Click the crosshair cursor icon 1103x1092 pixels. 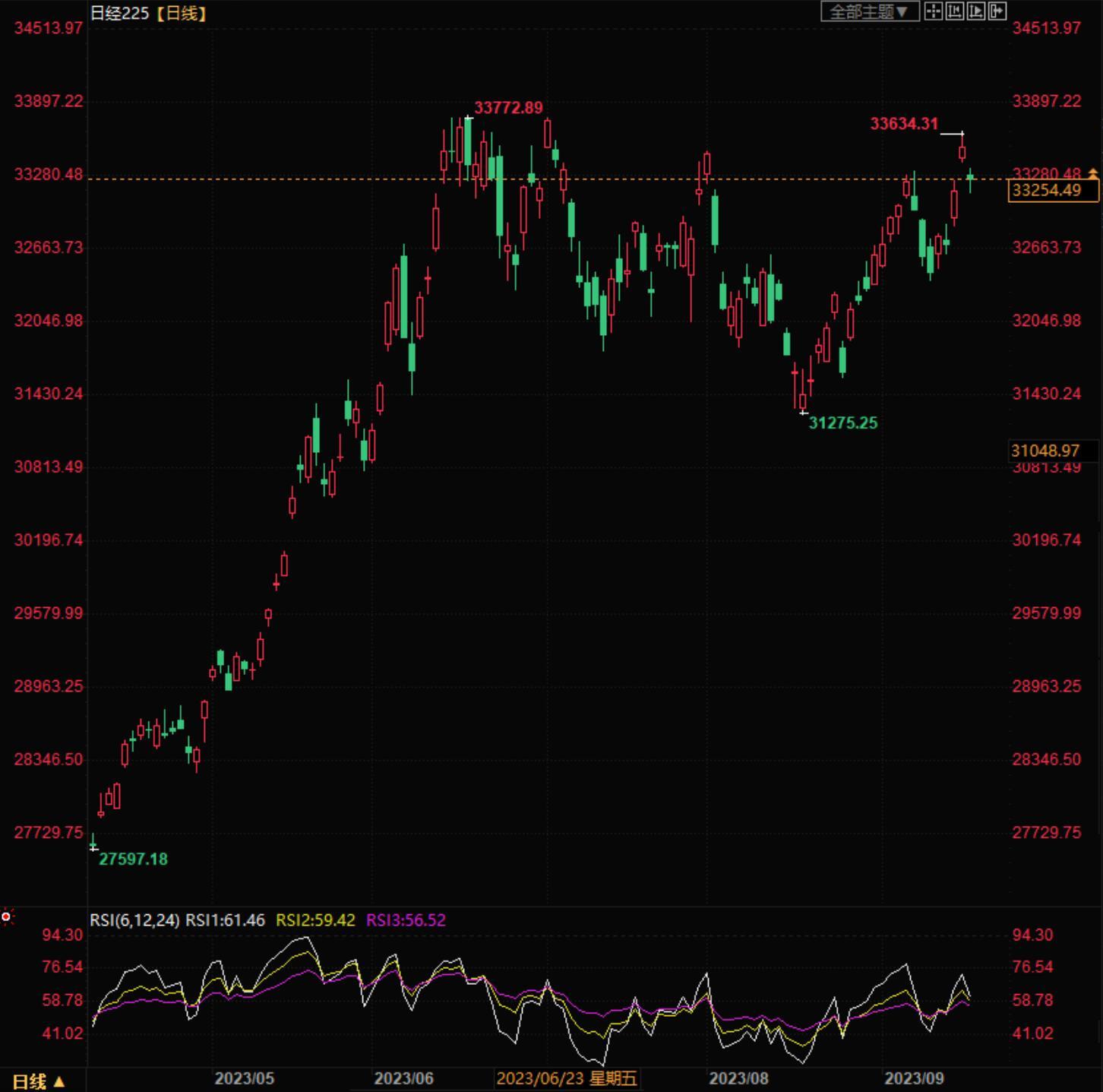coord(934,11)
